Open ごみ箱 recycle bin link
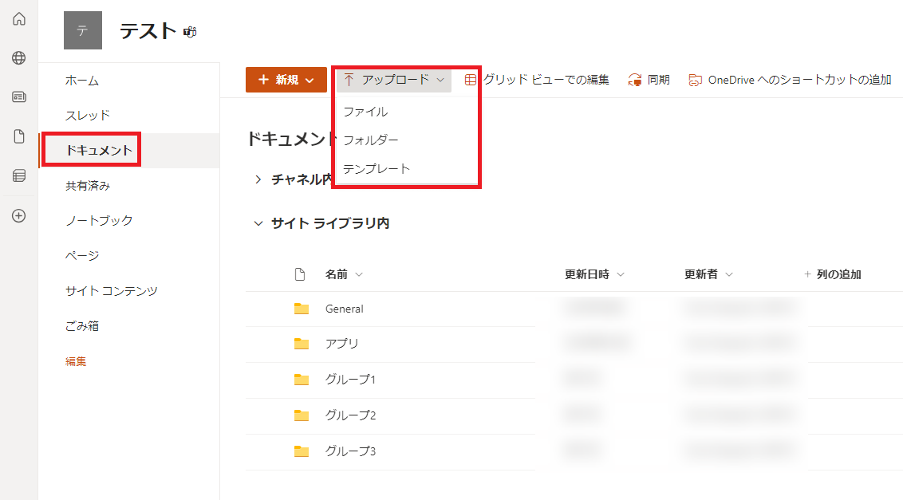The width and height of the screenshot is (904, 500). pos(82,326)
